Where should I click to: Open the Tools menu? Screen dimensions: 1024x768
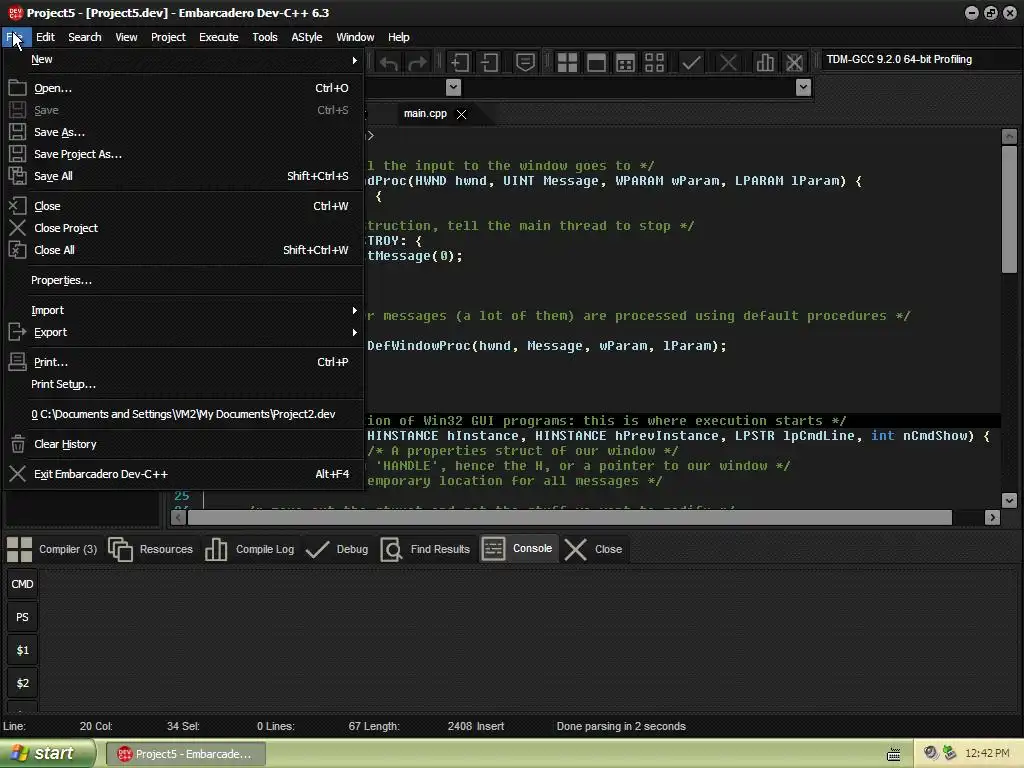[265, 37]
